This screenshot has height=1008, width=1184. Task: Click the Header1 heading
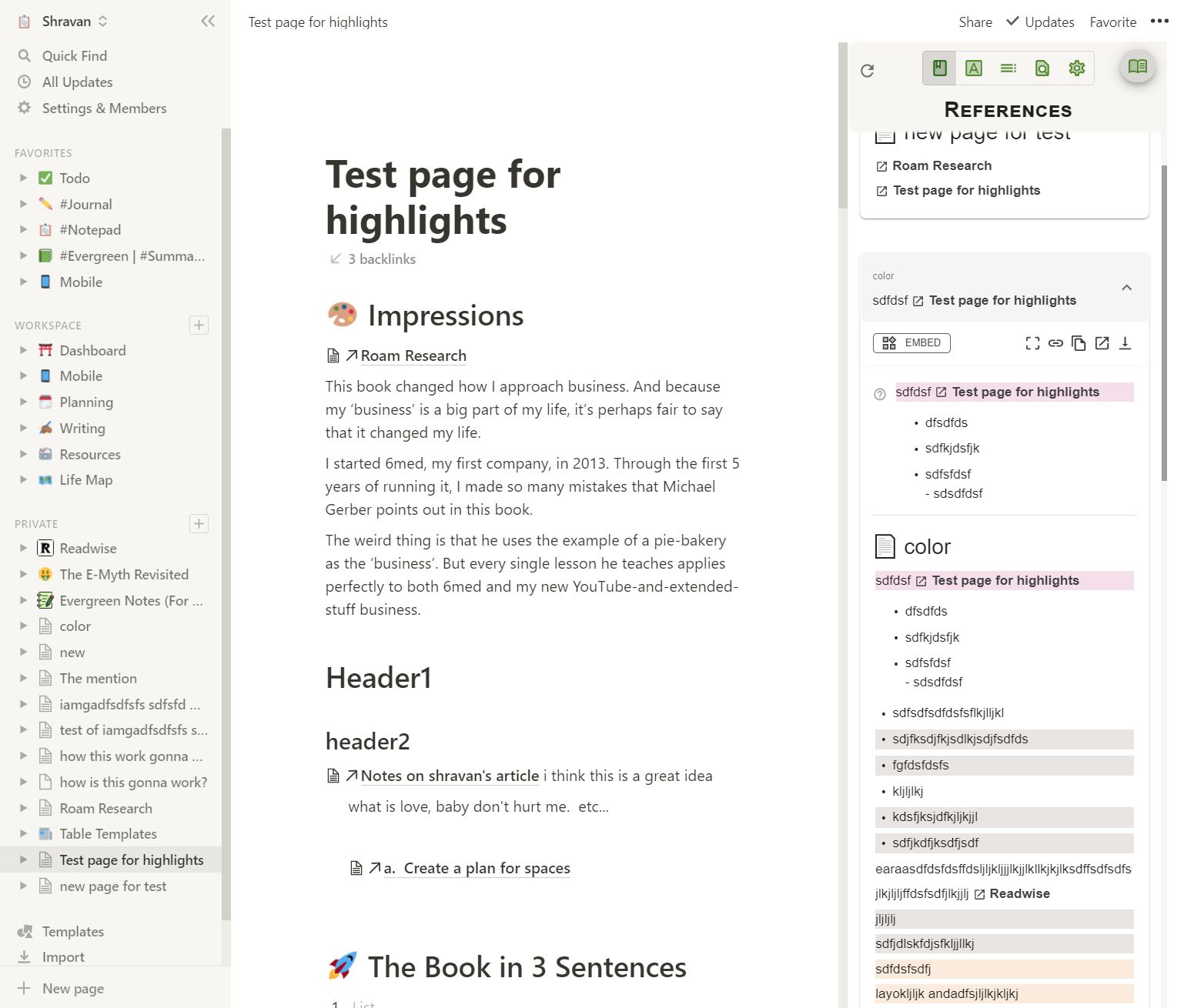(x=378, y=678)
